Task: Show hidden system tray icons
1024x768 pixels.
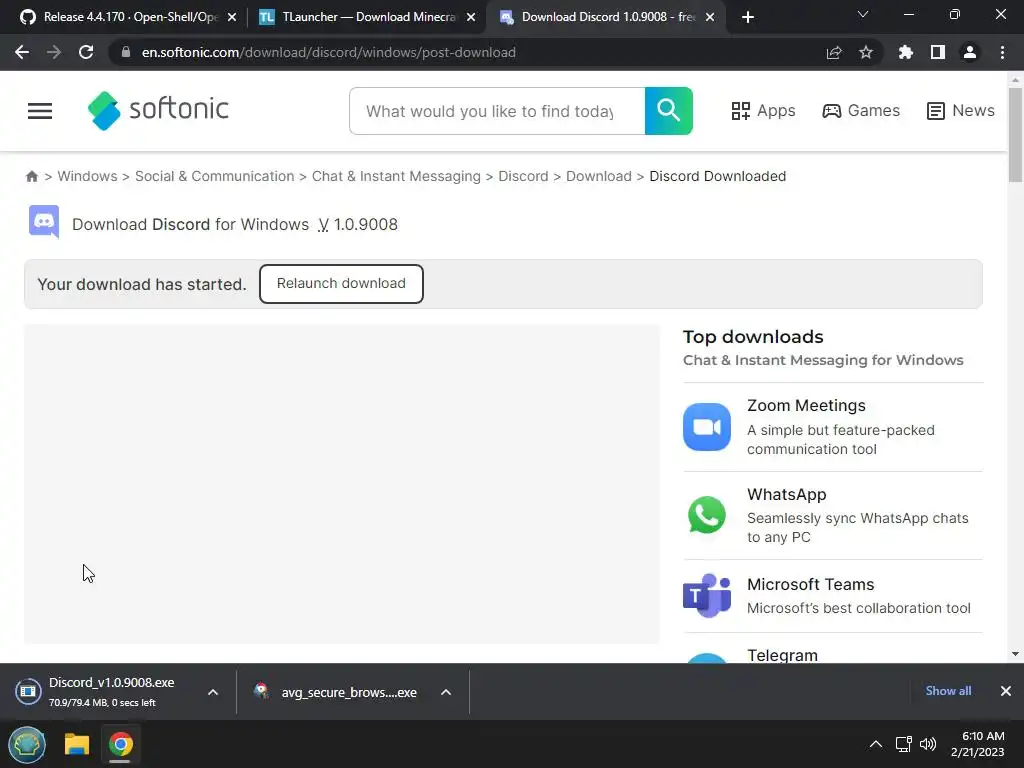Action: 876,744
